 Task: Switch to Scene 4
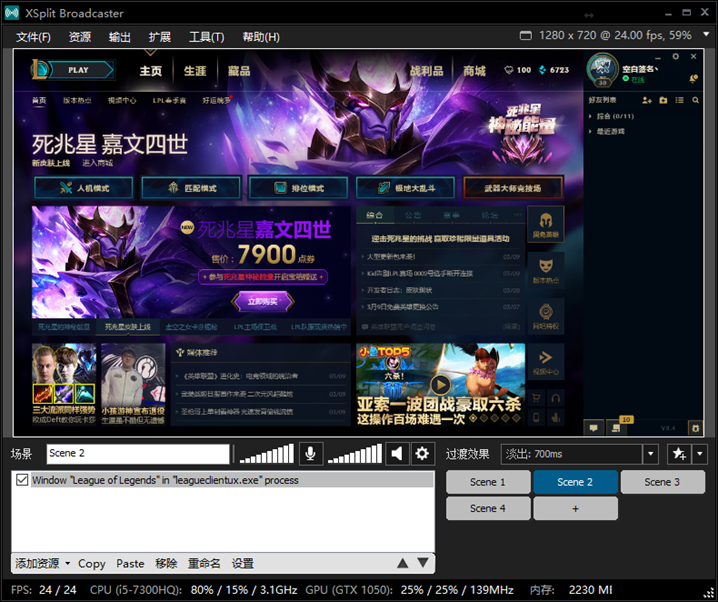click(488, 509)
